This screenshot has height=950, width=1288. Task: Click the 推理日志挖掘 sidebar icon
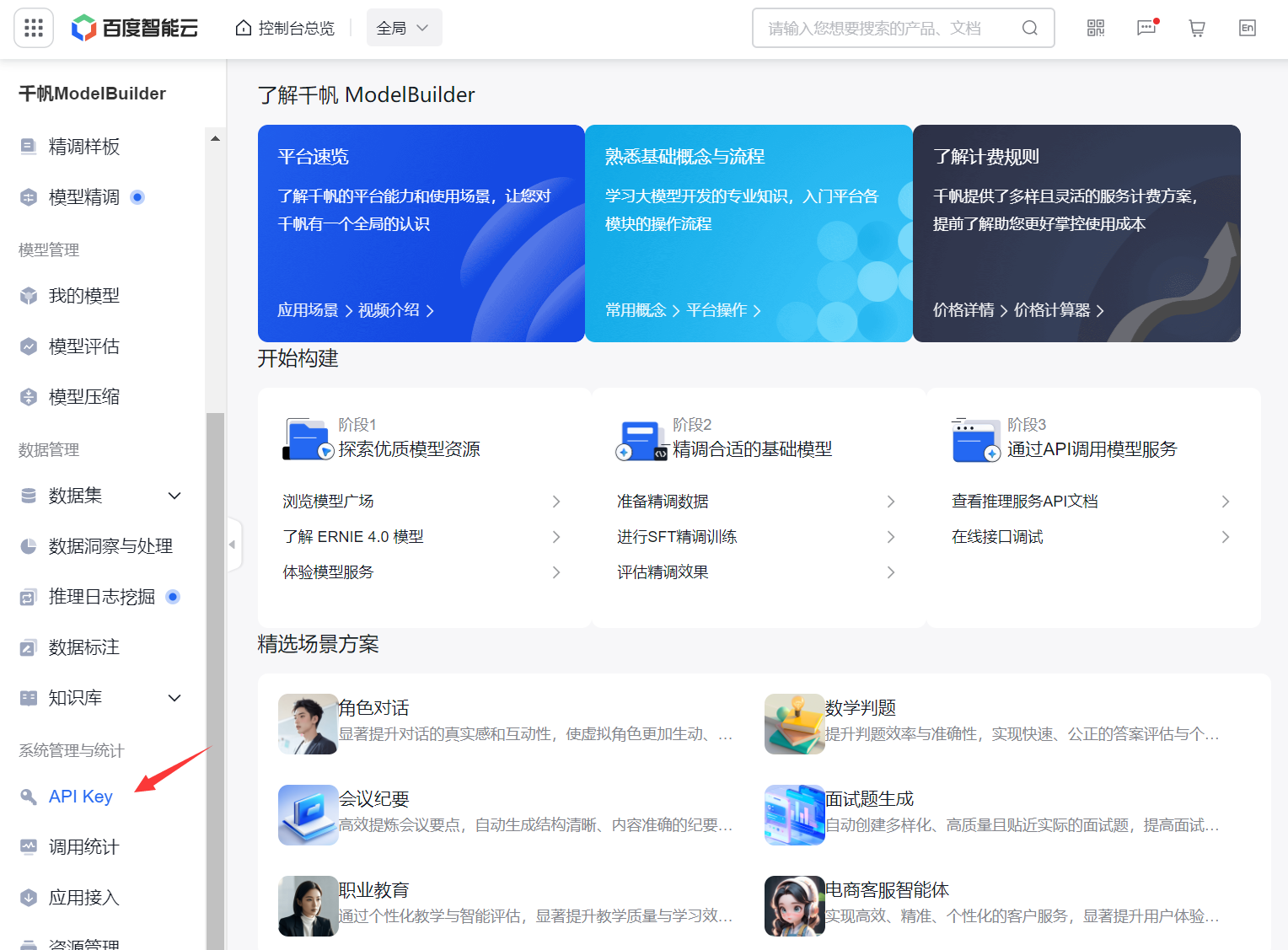[29, 597]
